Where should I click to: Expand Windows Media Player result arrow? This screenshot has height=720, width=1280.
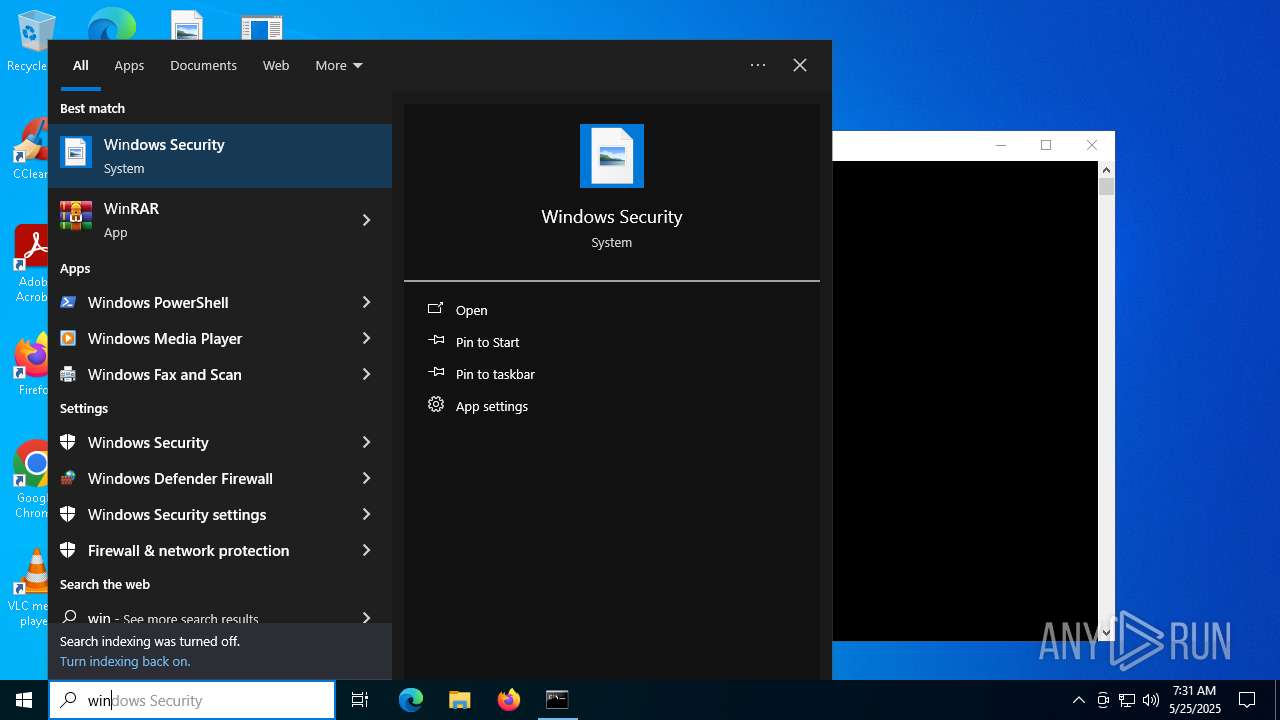click(366, 338)
